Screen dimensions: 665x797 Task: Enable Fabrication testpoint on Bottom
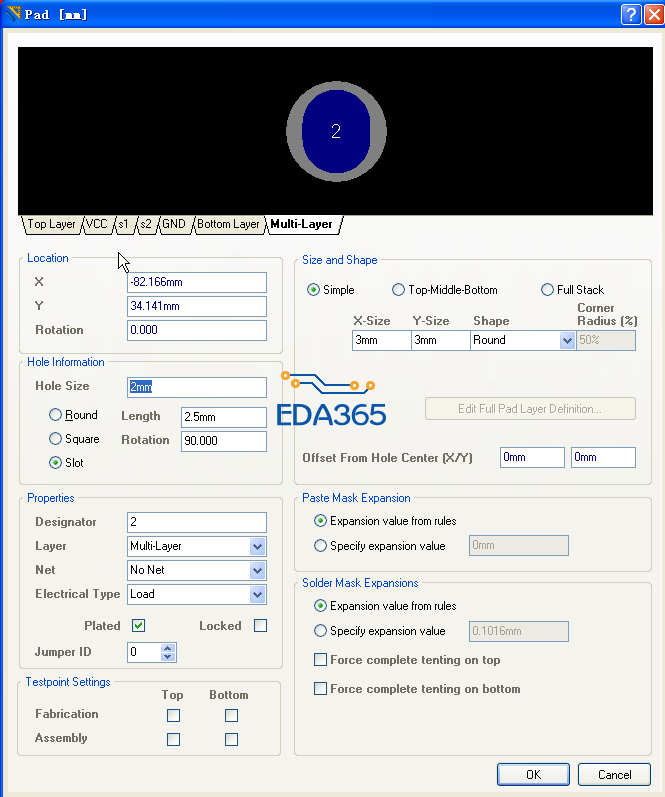[x=231, y=715]
